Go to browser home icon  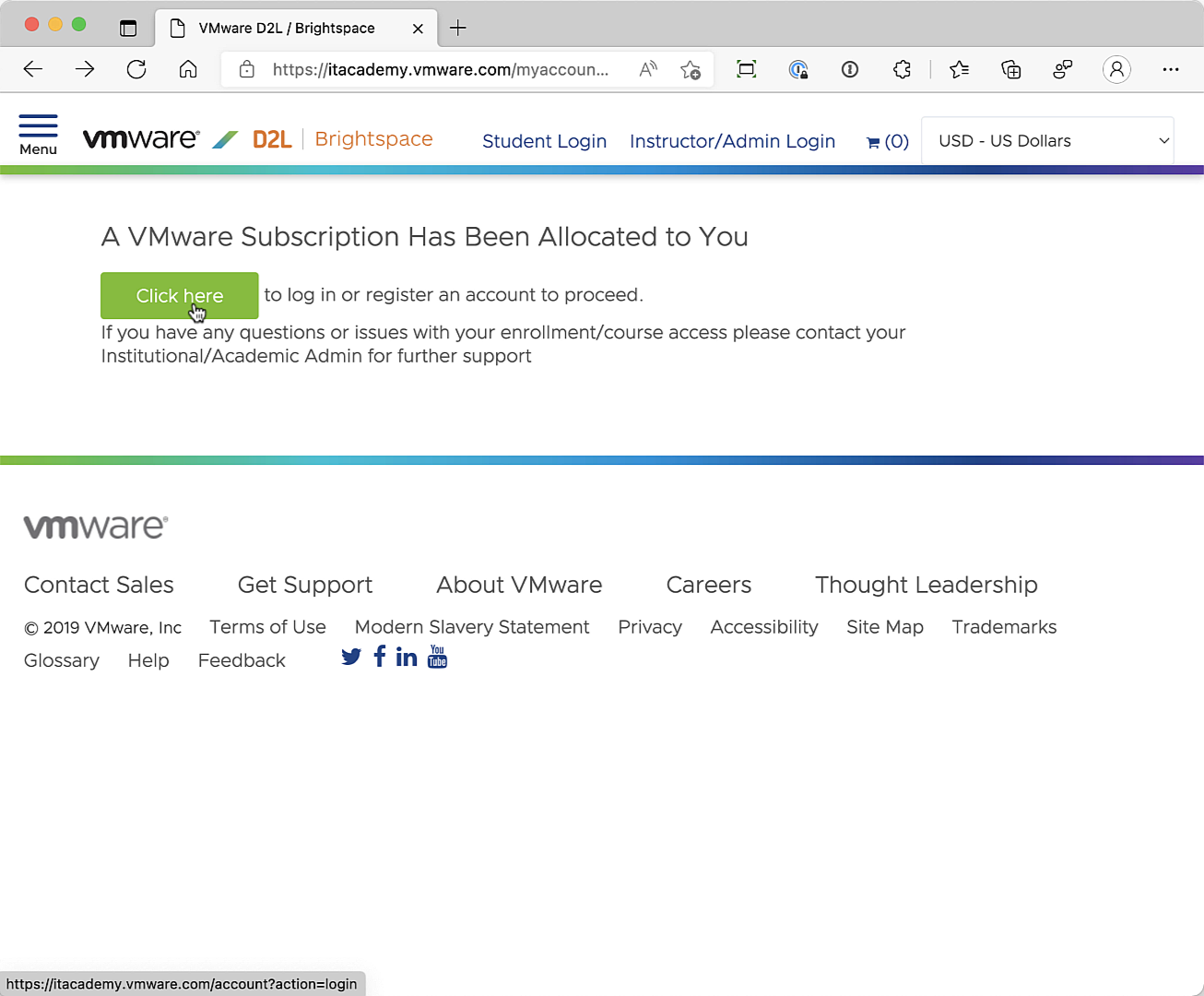pyautogui.click(x=188, y=69)
